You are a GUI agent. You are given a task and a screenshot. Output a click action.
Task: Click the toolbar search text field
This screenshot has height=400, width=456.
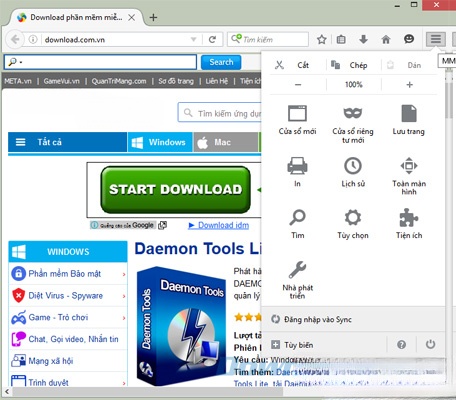[100, 62]
